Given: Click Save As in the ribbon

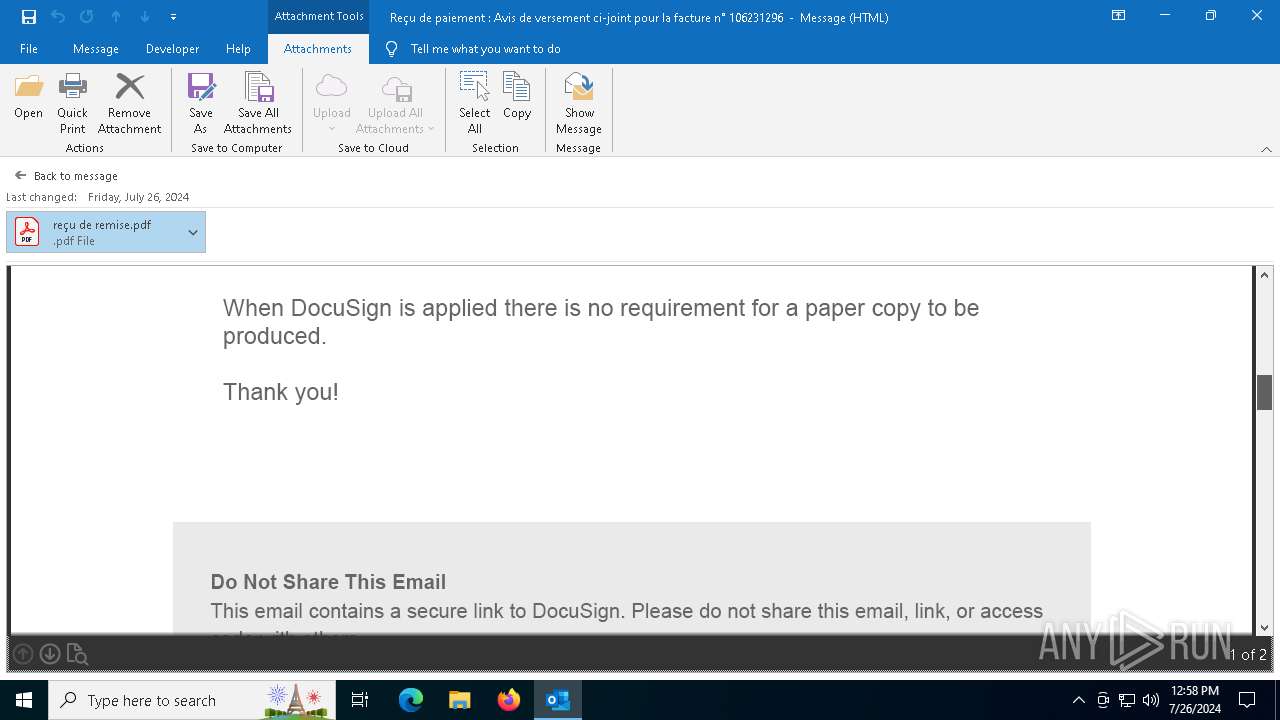Looking at the screenshot, I should click(201, 104).
